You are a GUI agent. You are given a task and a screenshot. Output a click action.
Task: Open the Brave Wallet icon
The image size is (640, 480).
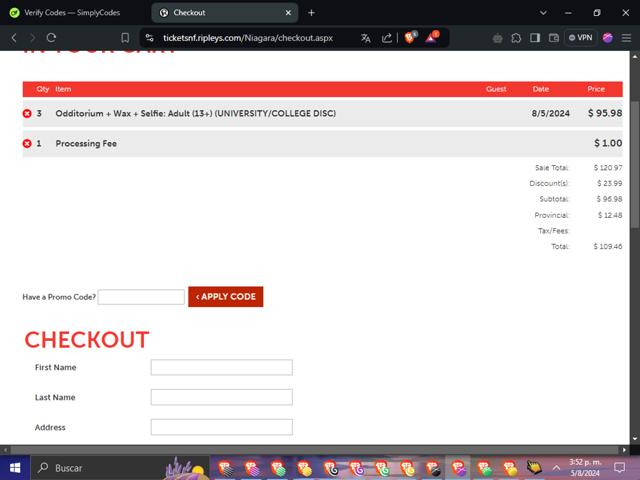click(553, 38)
